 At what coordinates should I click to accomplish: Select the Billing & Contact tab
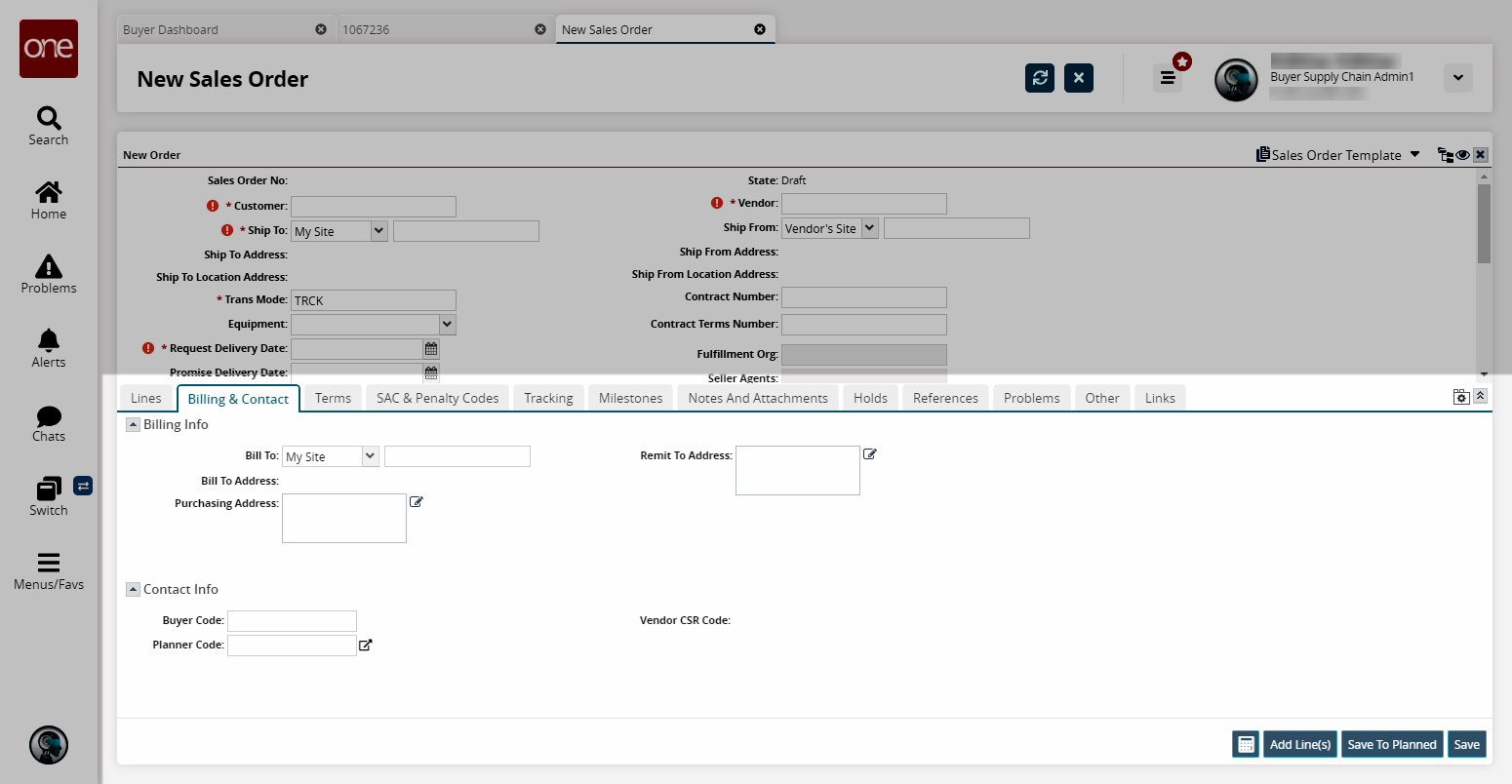[238, 399]
